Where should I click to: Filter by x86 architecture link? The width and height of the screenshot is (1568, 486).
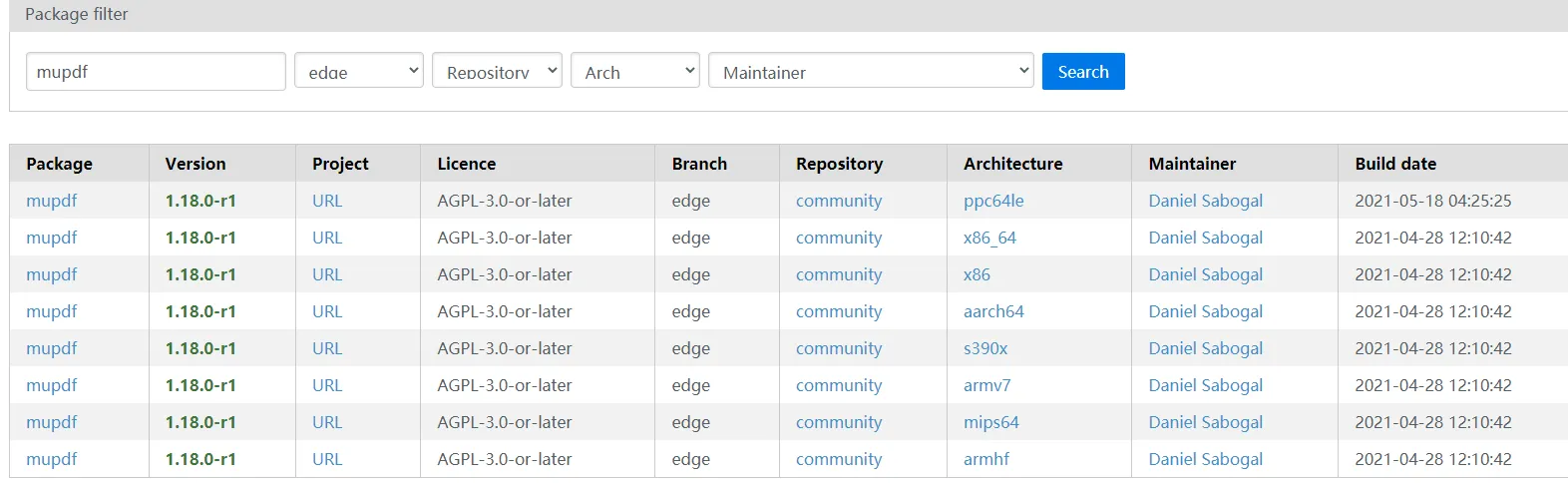[977, 274]
